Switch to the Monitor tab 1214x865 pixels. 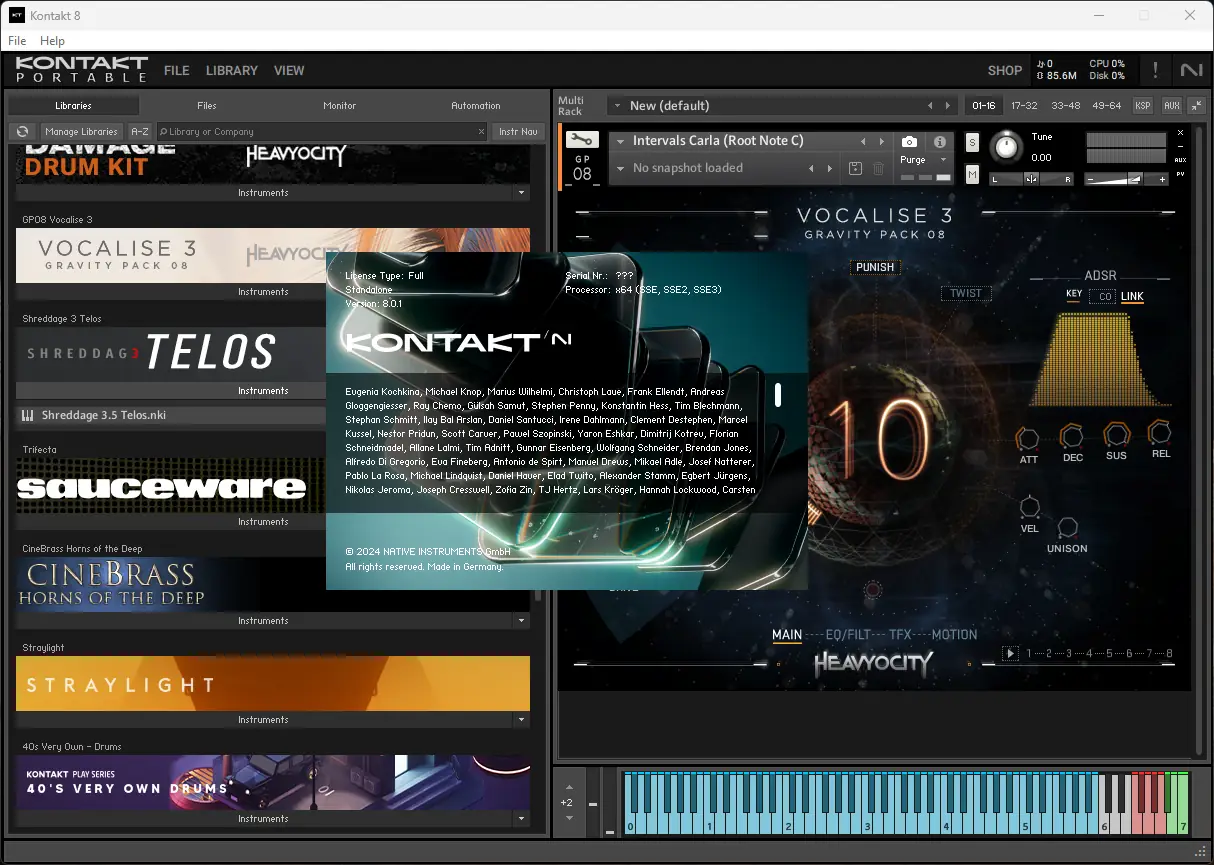coord(339,105)
